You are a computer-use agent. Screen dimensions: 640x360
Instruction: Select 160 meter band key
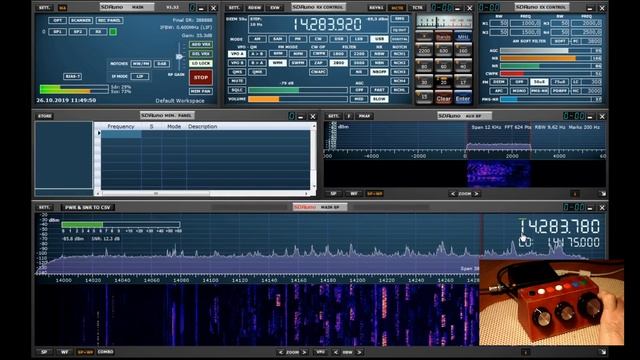click(463, 50)
